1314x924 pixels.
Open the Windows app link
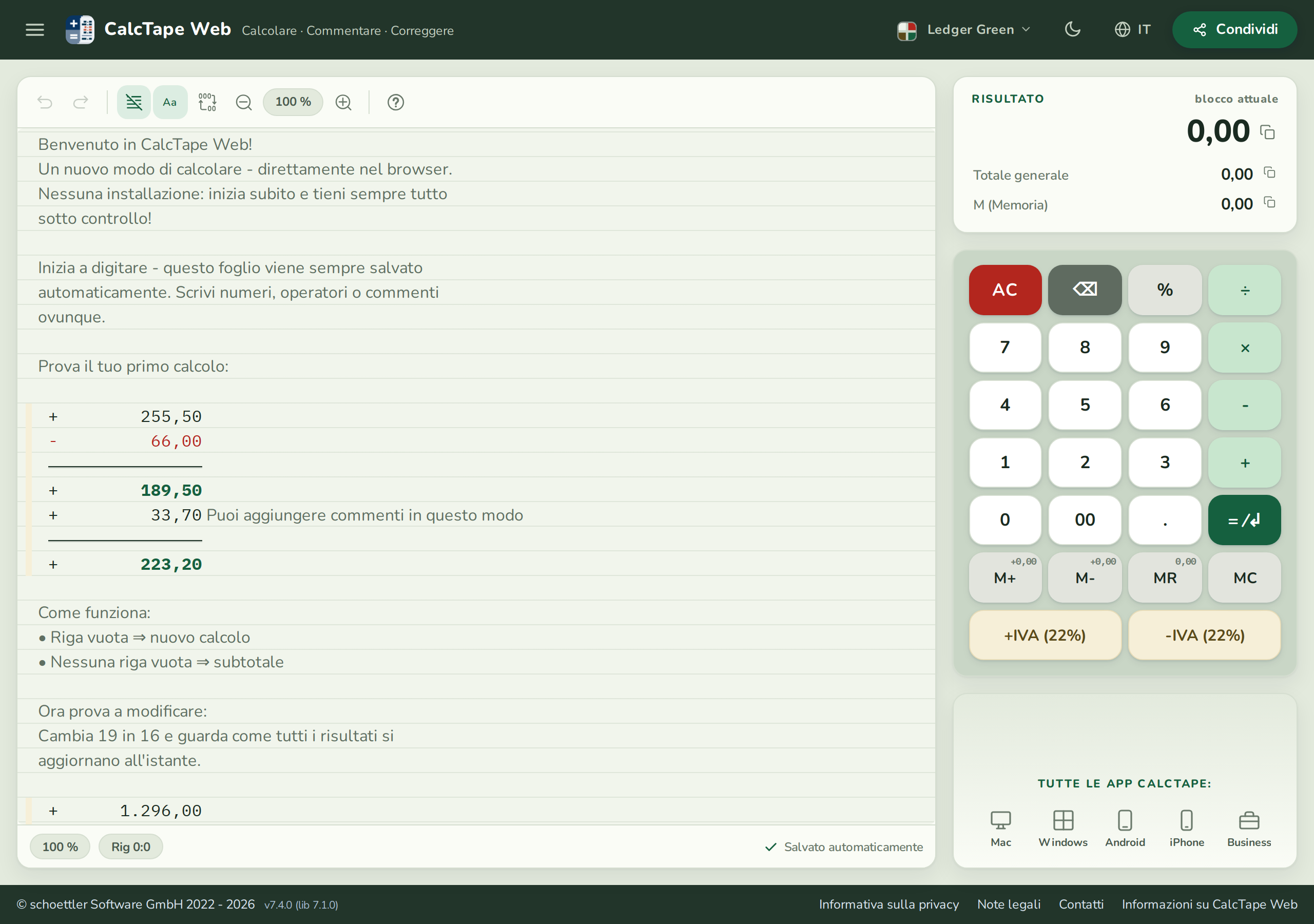tap(1063, 829)
